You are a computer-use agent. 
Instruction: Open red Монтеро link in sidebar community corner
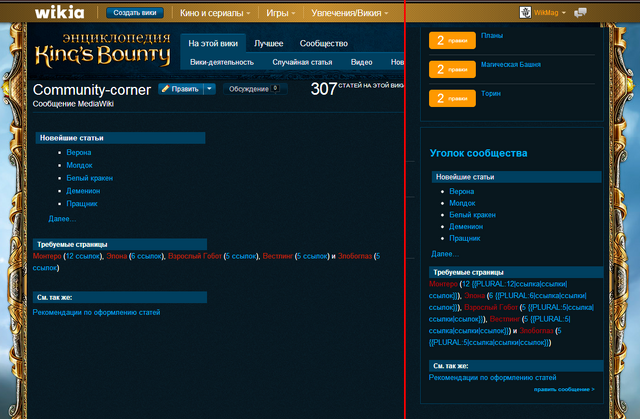pos(443,284)
